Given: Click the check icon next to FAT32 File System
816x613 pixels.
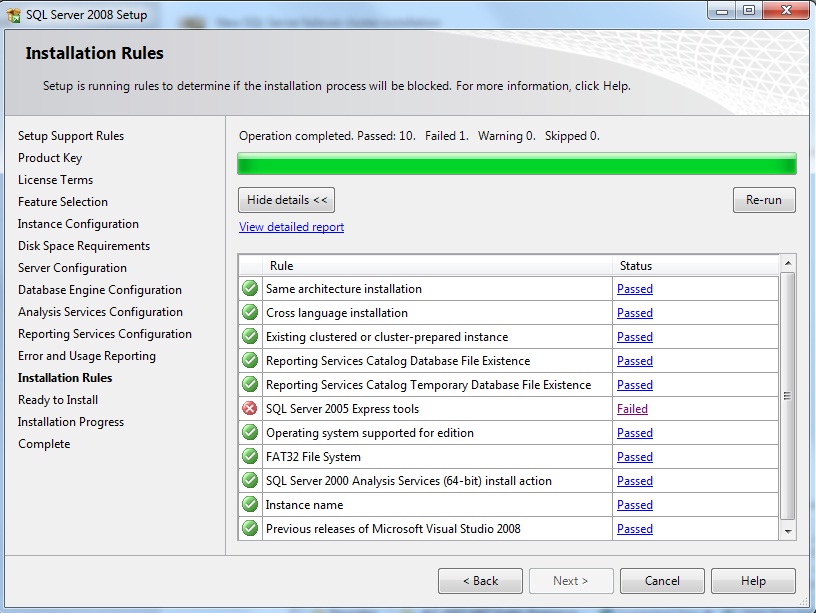Looking at the screenshot, I should (x=250, y=456).
